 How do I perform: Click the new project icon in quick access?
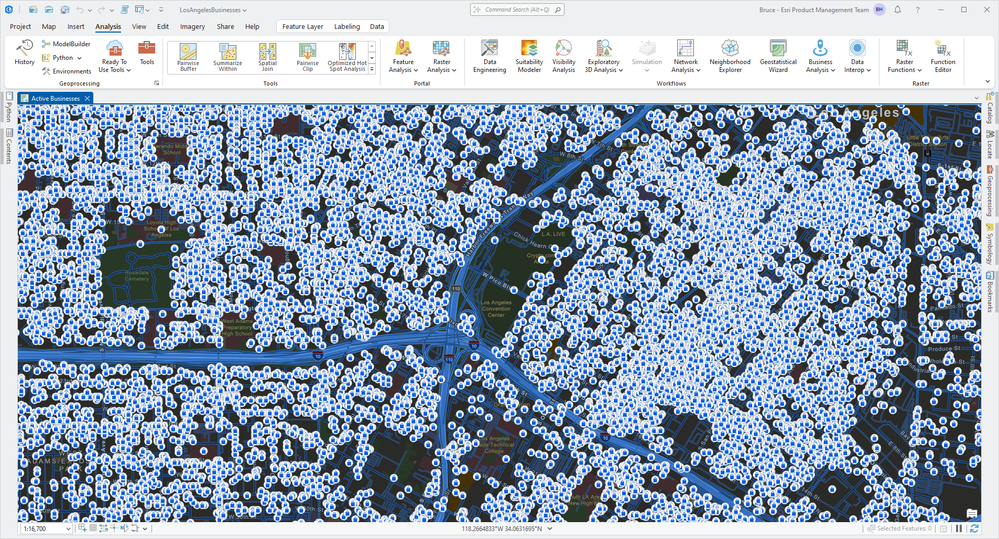coord(33,10)
